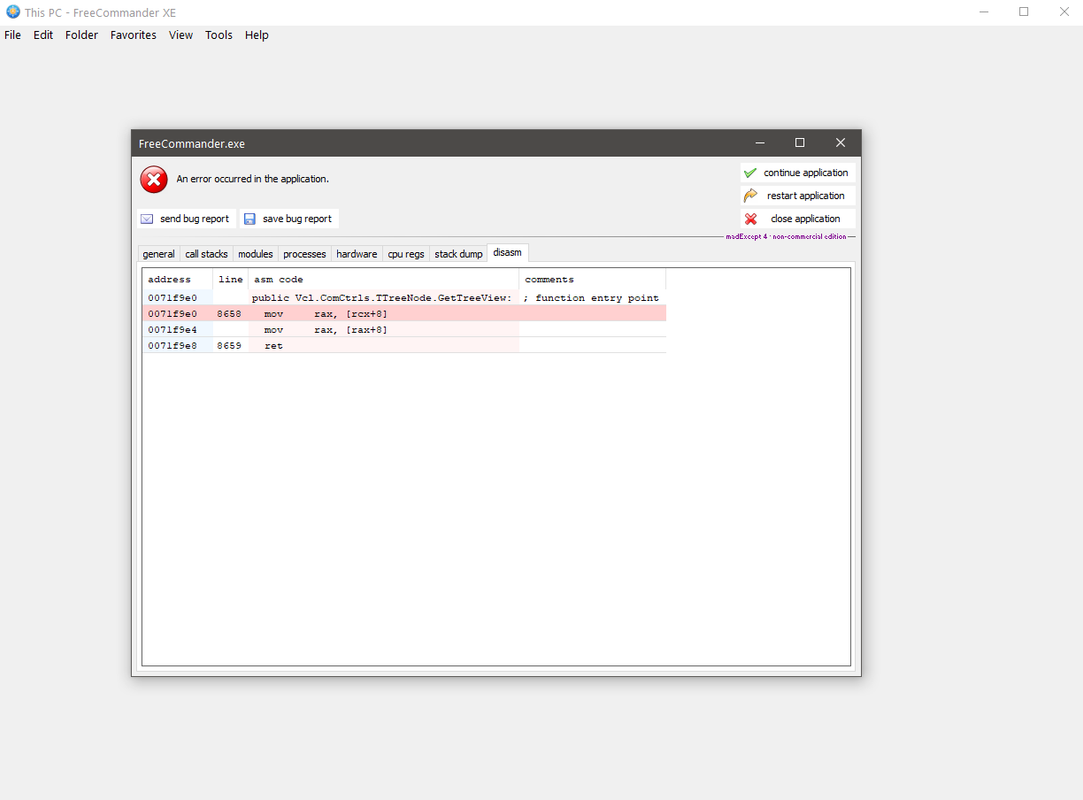Image resolution: width=1083 pixels, height=800 pixels.
Task: Open the Favorites menu
Action: (x=133, y=35)
